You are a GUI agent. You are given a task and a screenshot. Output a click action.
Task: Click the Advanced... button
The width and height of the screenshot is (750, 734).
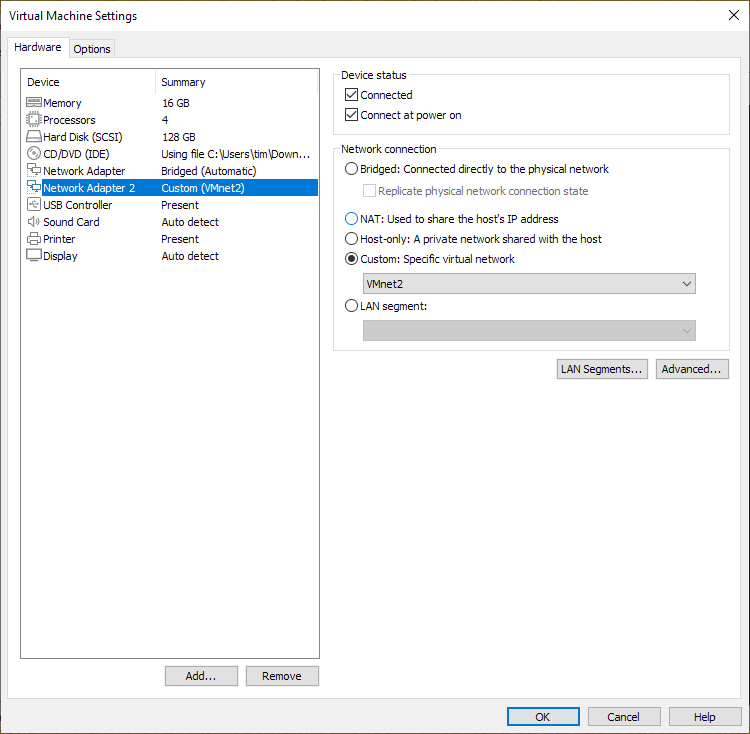tap(692, 369)
